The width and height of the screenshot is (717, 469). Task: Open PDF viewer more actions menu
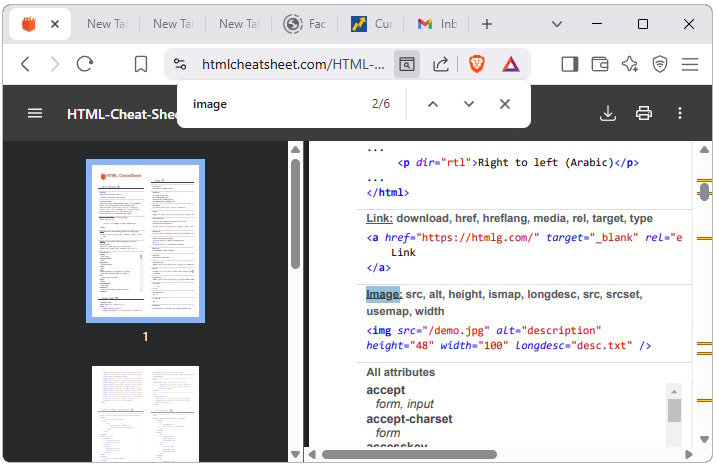click(x=680, y=113)
